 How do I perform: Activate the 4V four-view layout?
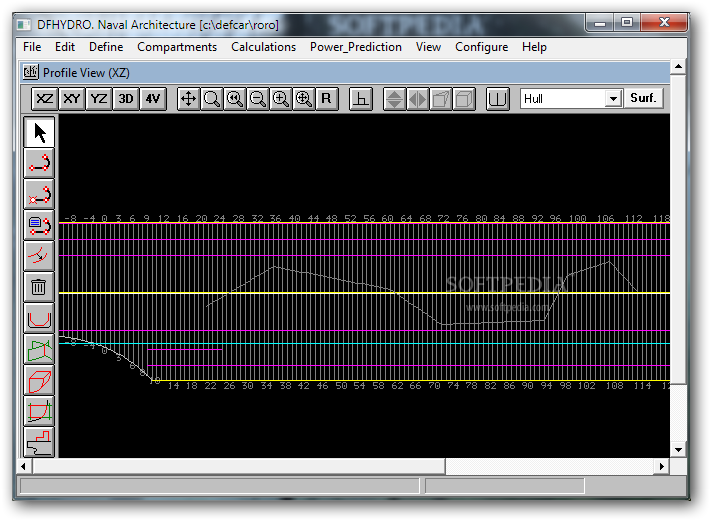tap(153, 99)
